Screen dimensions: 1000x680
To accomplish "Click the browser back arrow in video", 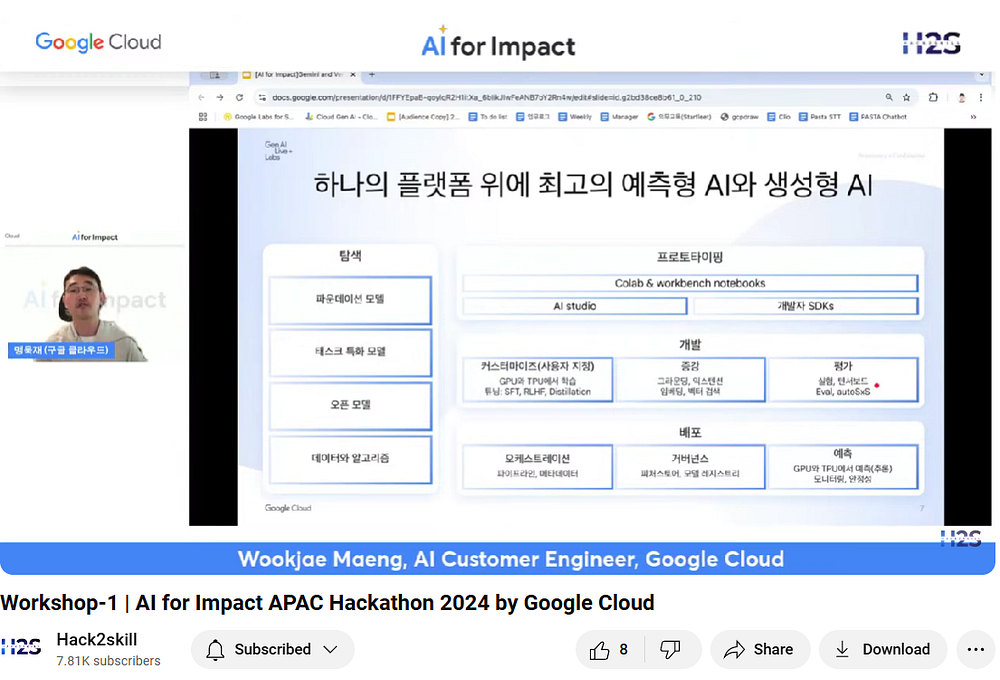I will click(202, 98).
